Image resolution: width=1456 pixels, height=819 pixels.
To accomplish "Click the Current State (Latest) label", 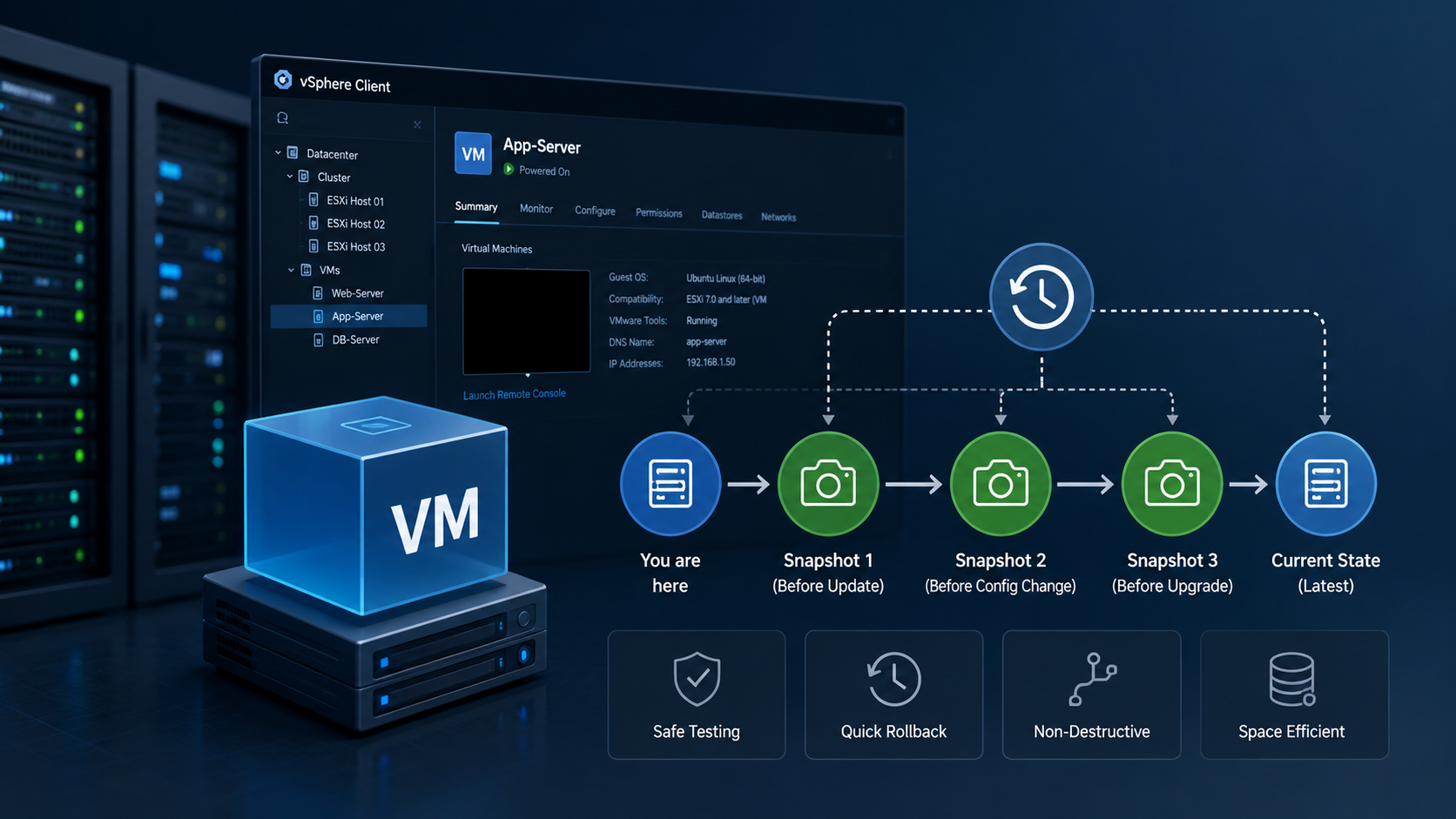I will pos(1325,573).
